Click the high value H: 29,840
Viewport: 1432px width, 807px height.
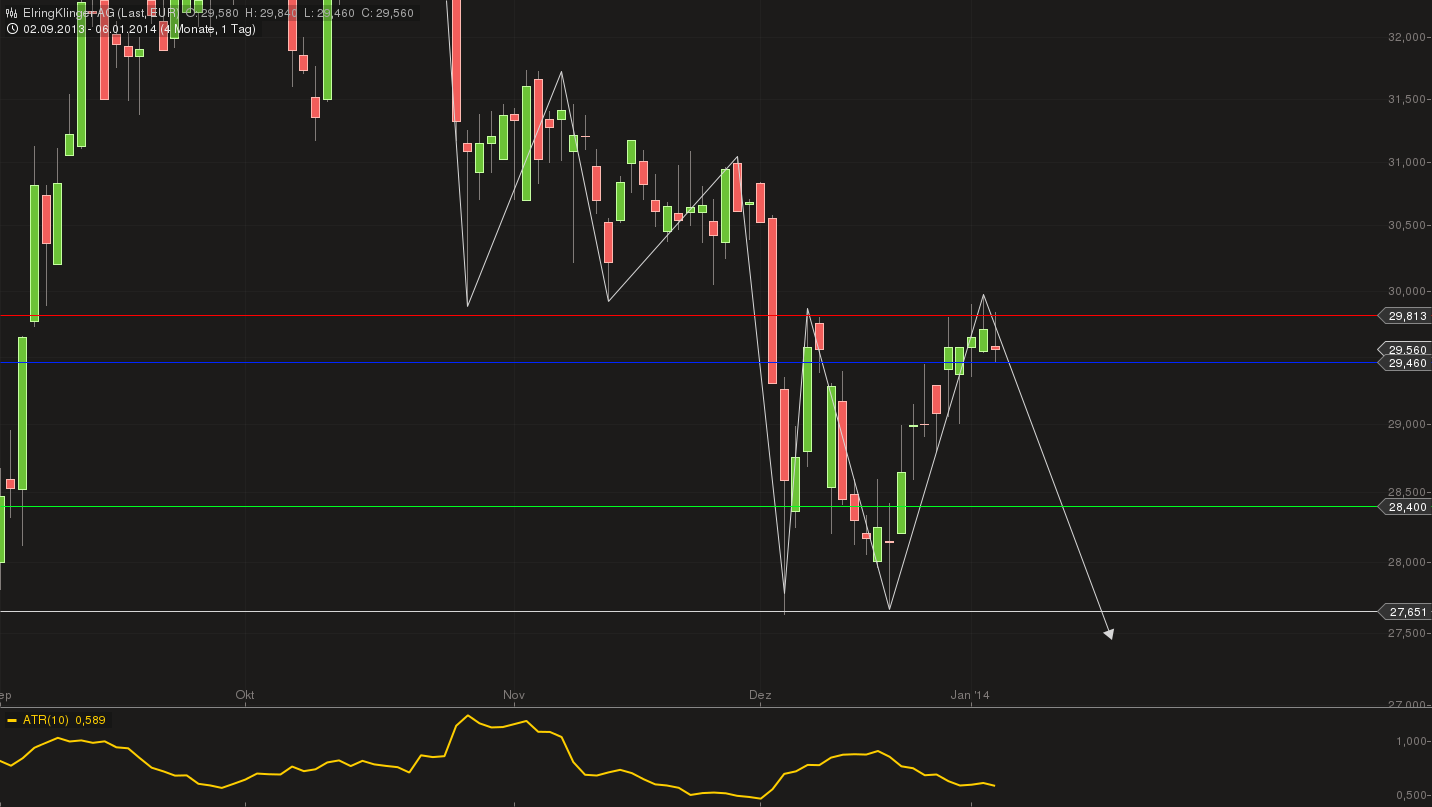click(x=272, y=13)
